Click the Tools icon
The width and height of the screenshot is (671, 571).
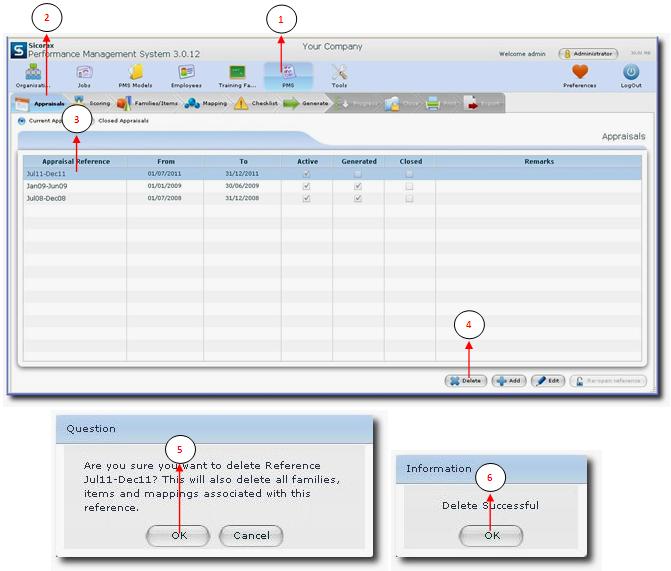click(x=339, y=73)
